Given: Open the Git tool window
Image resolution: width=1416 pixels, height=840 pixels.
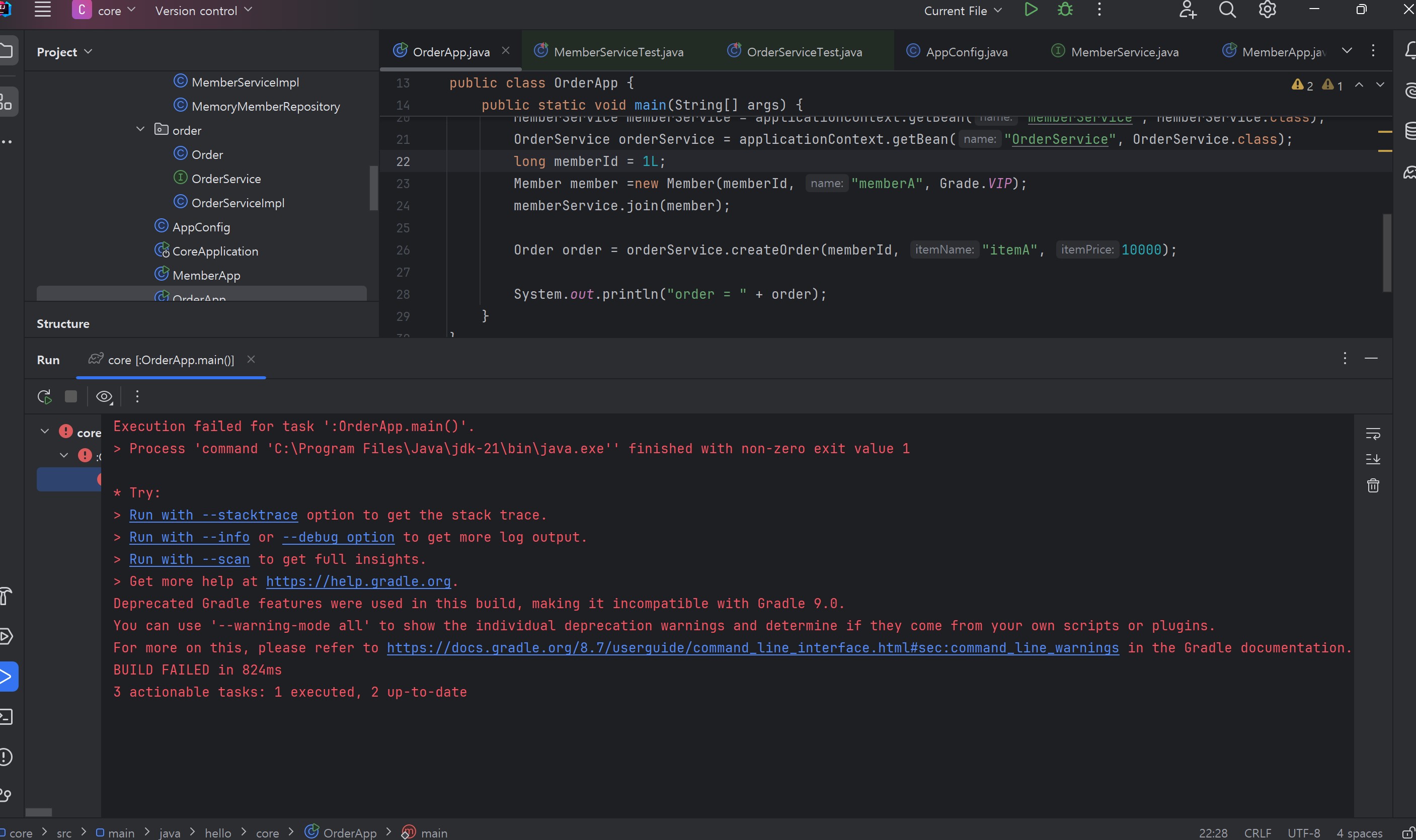Looking at the screenshot, I should 6,795.
